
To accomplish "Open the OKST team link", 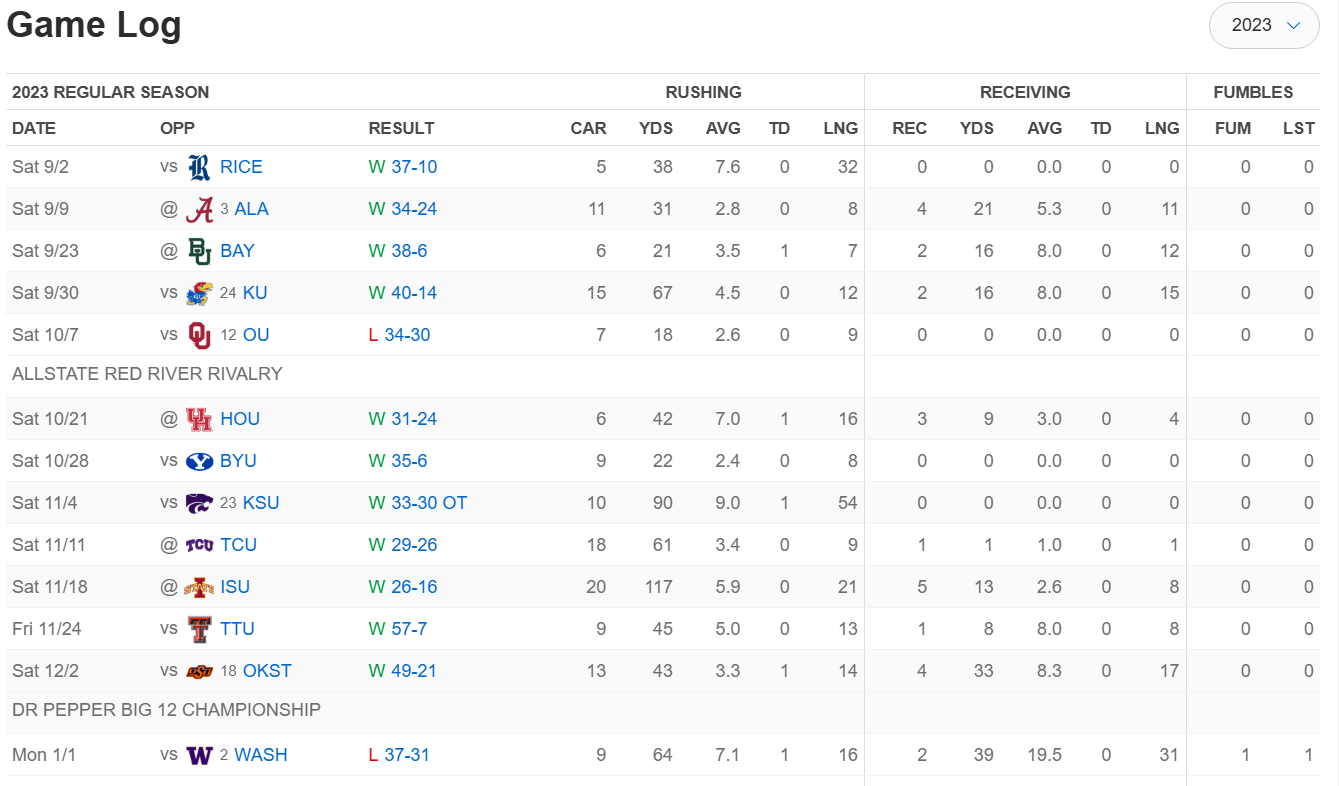I will click(x=267, y=671).
